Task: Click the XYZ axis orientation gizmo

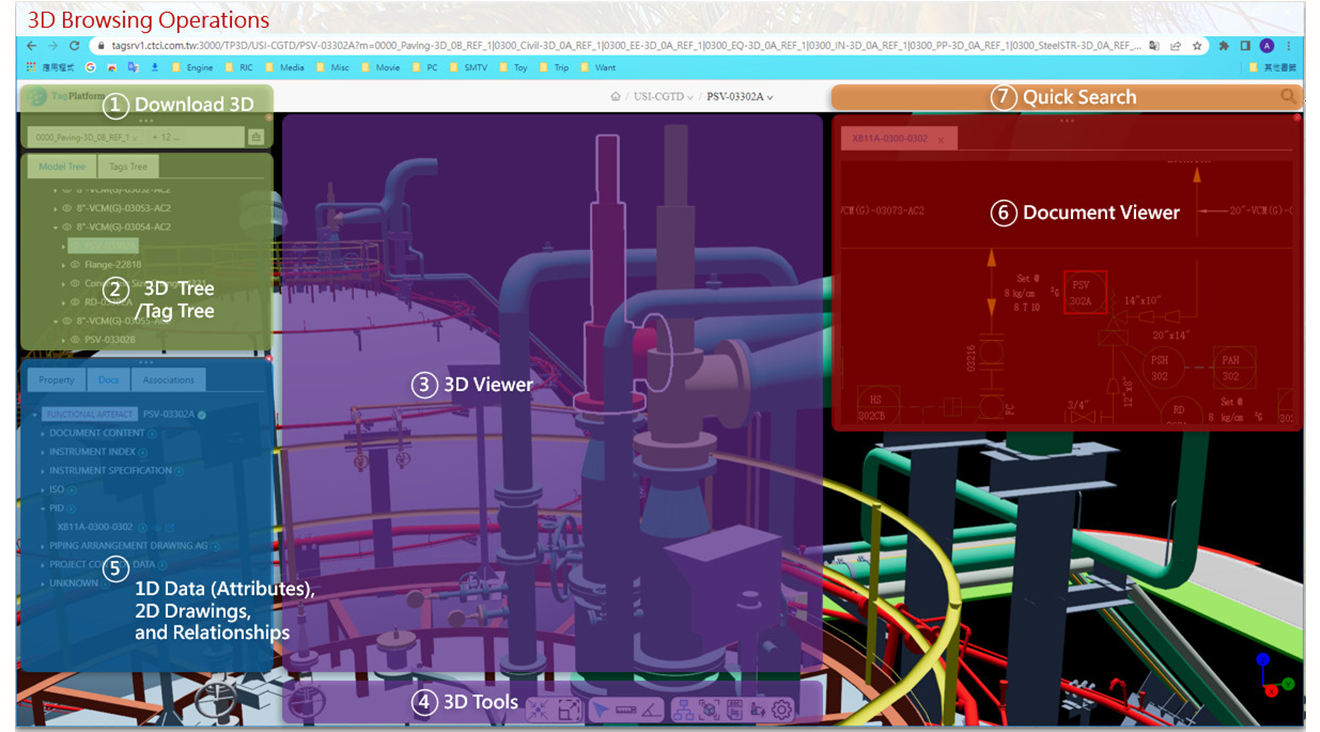Action: pyautogui.click(x=1275, y=676)
